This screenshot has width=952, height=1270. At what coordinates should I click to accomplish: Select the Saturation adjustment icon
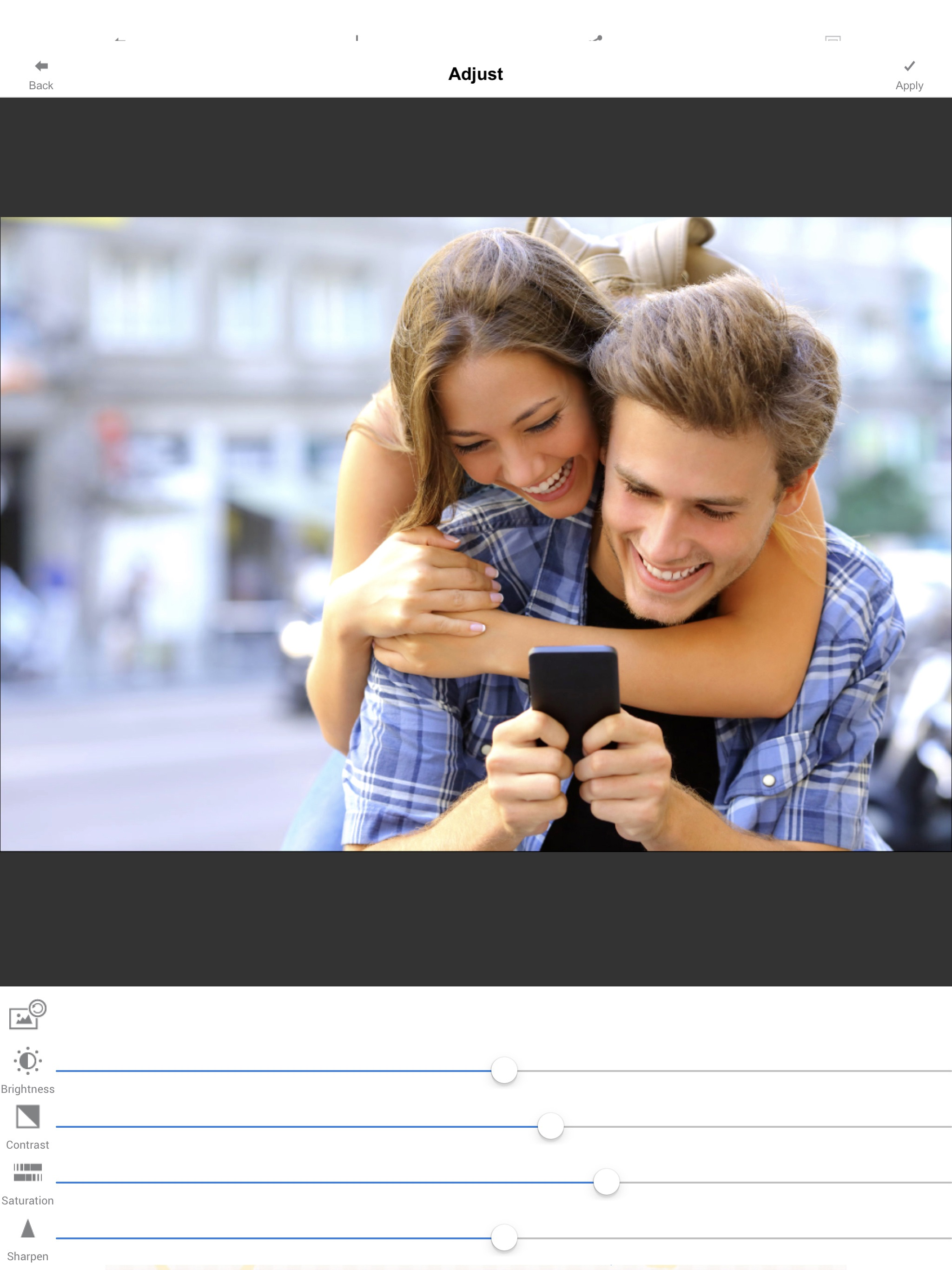27,1173
